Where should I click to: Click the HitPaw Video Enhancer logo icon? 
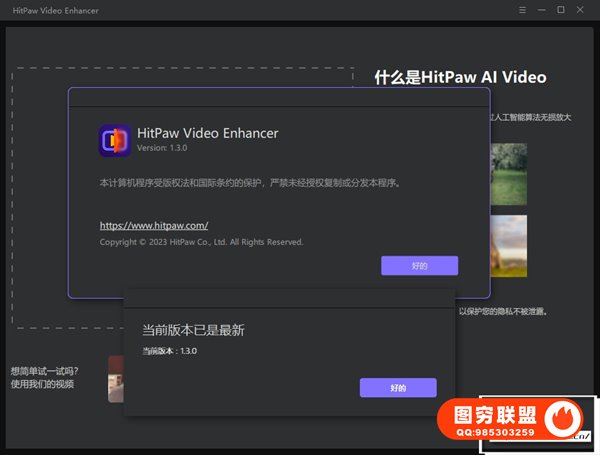(115, 140)
